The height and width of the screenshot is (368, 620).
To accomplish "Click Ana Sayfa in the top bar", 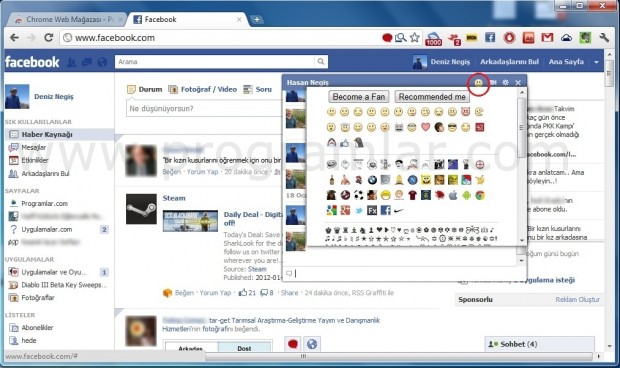I will [x=566, y=62].
